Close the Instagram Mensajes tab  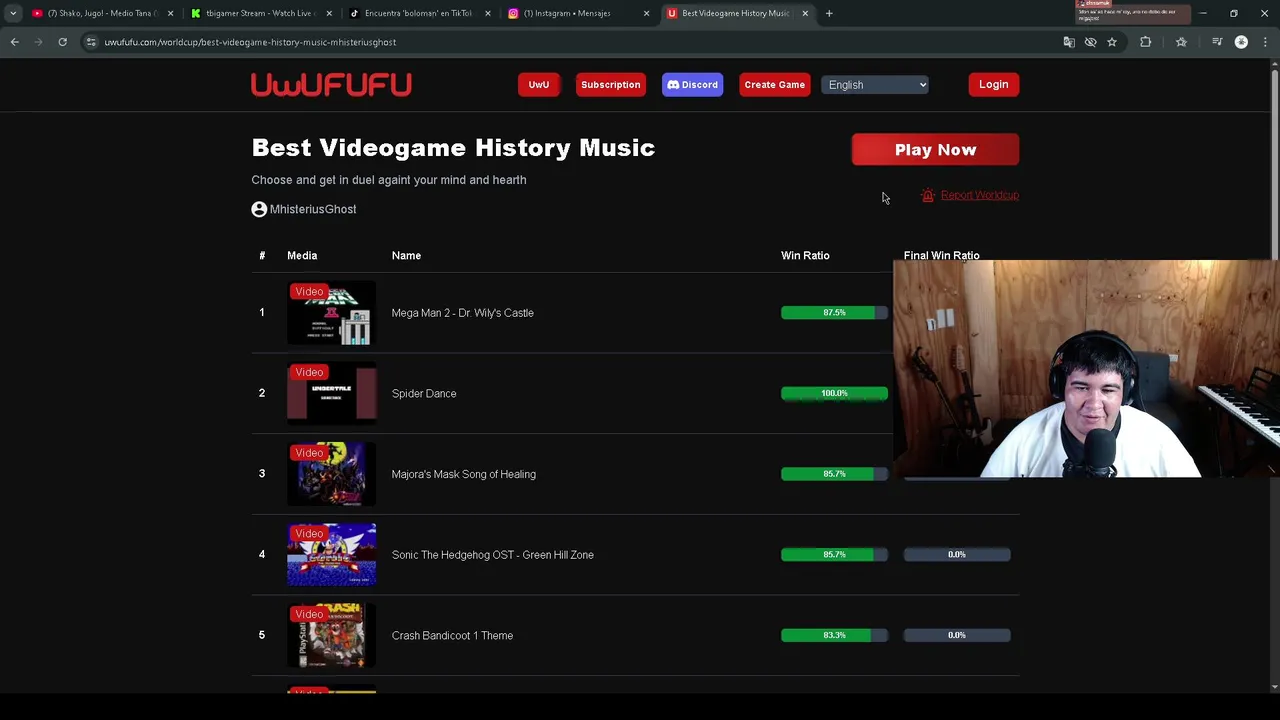tap(646, 13)
